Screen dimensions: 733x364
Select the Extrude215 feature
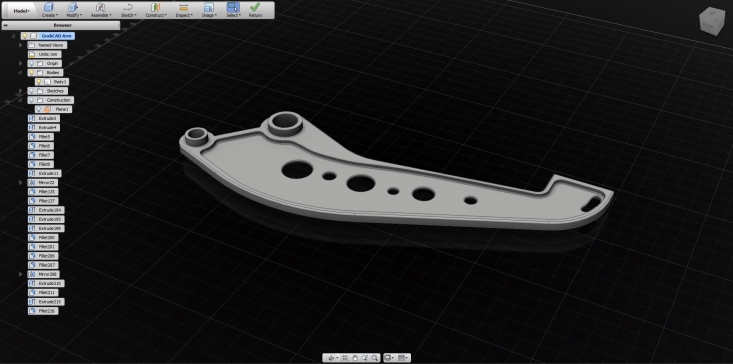coord(47,301)
